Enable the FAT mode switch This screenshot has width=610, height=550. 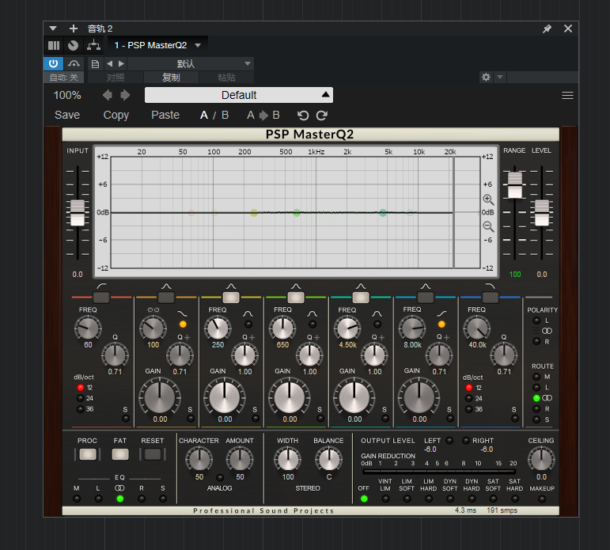119,454
